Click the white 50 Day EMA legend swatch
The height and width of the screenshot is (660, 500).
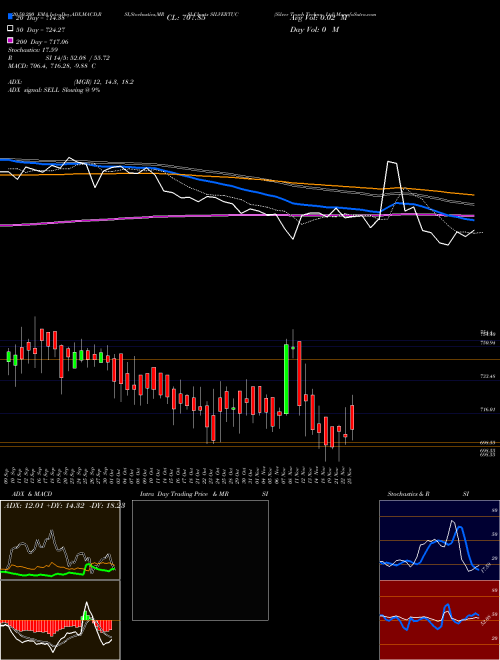tap(11, 29)
